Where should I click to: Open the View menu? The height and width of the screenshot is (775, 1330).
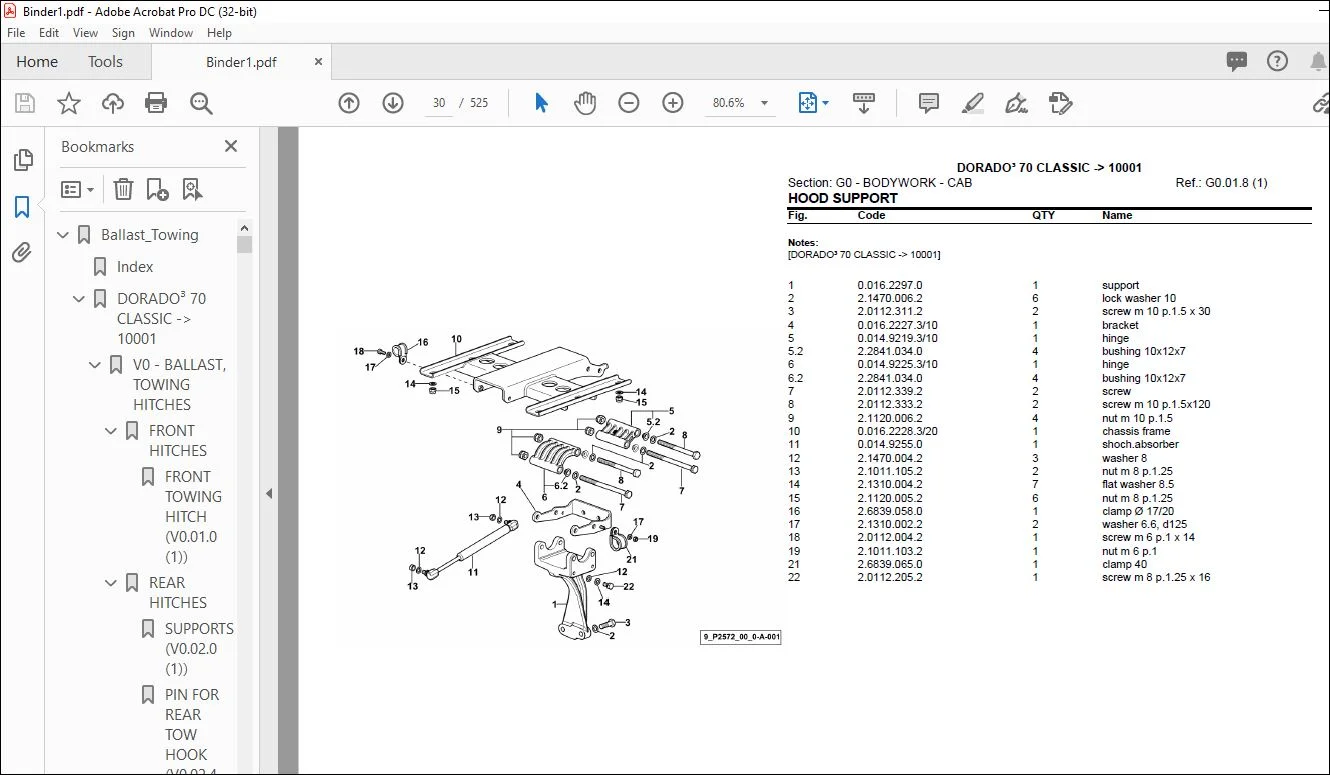click(85, 33)
